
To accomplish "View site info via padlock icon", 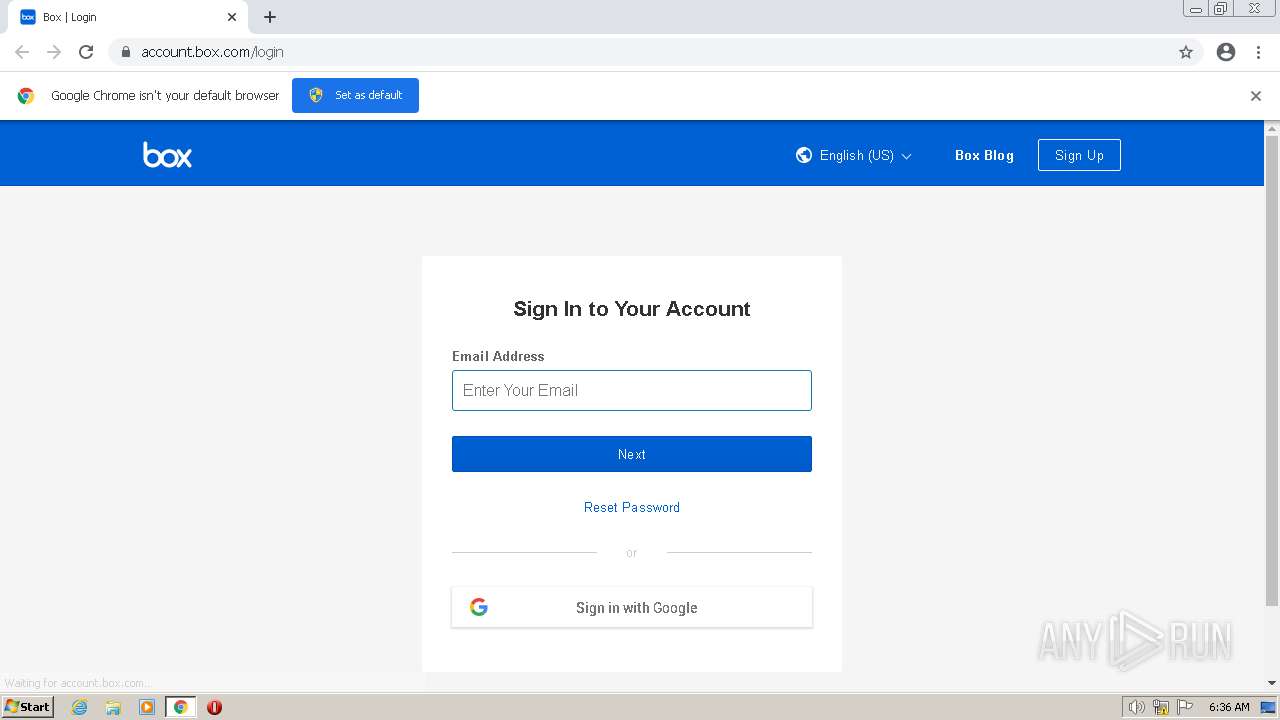I will [125, 52].
